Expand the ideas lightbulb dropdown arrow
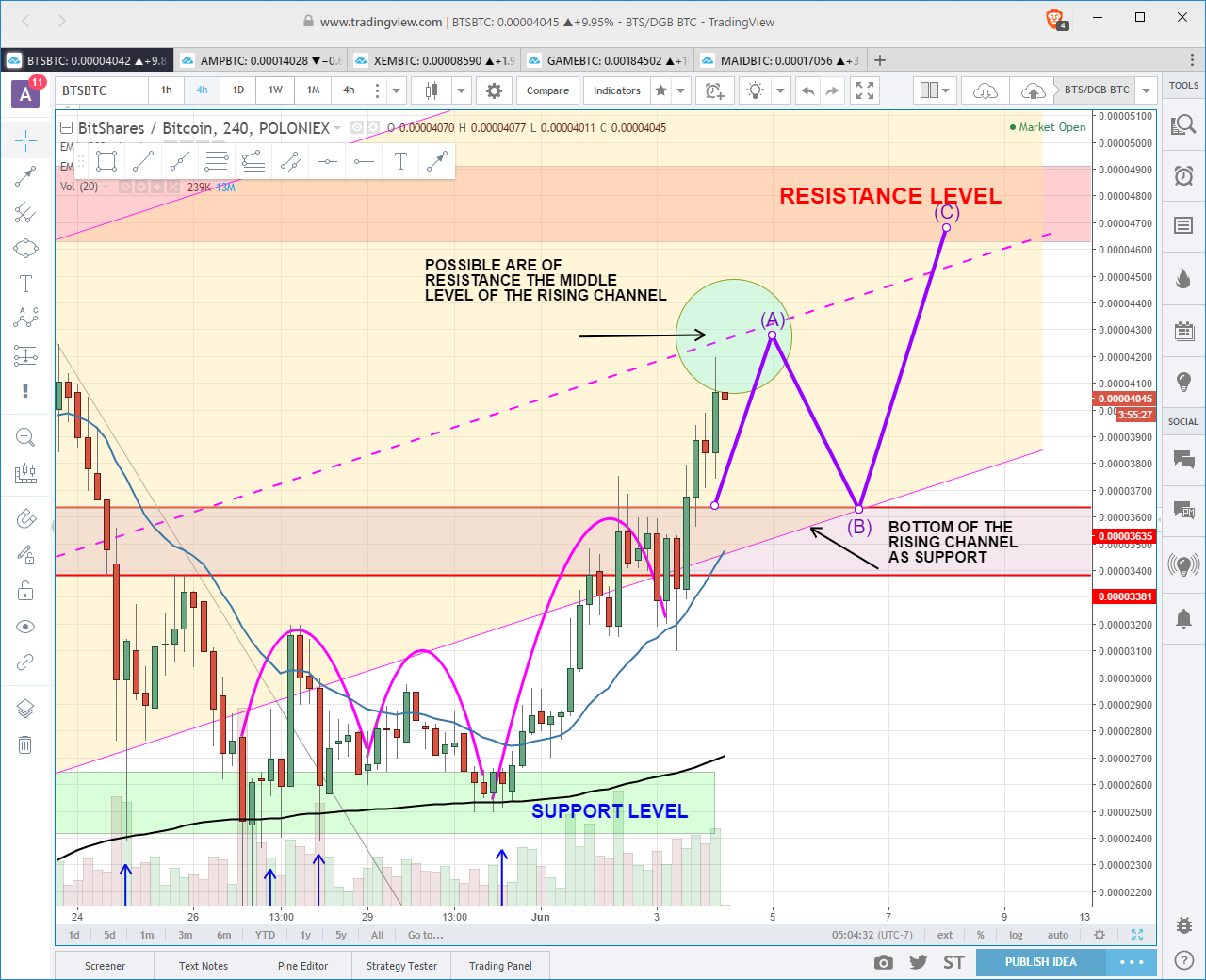 tap(780, 90)
